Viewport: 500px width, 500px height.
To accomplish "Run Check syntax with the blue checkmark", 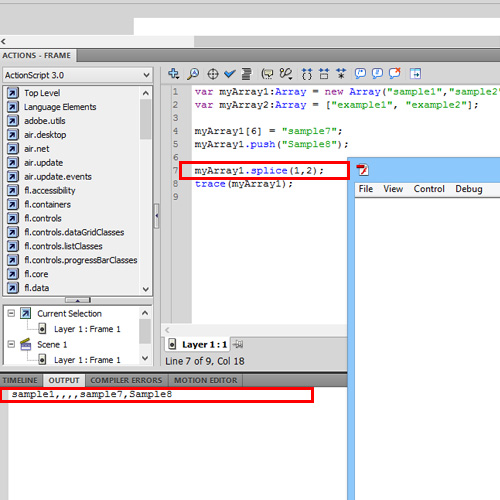I will (230, 73).
